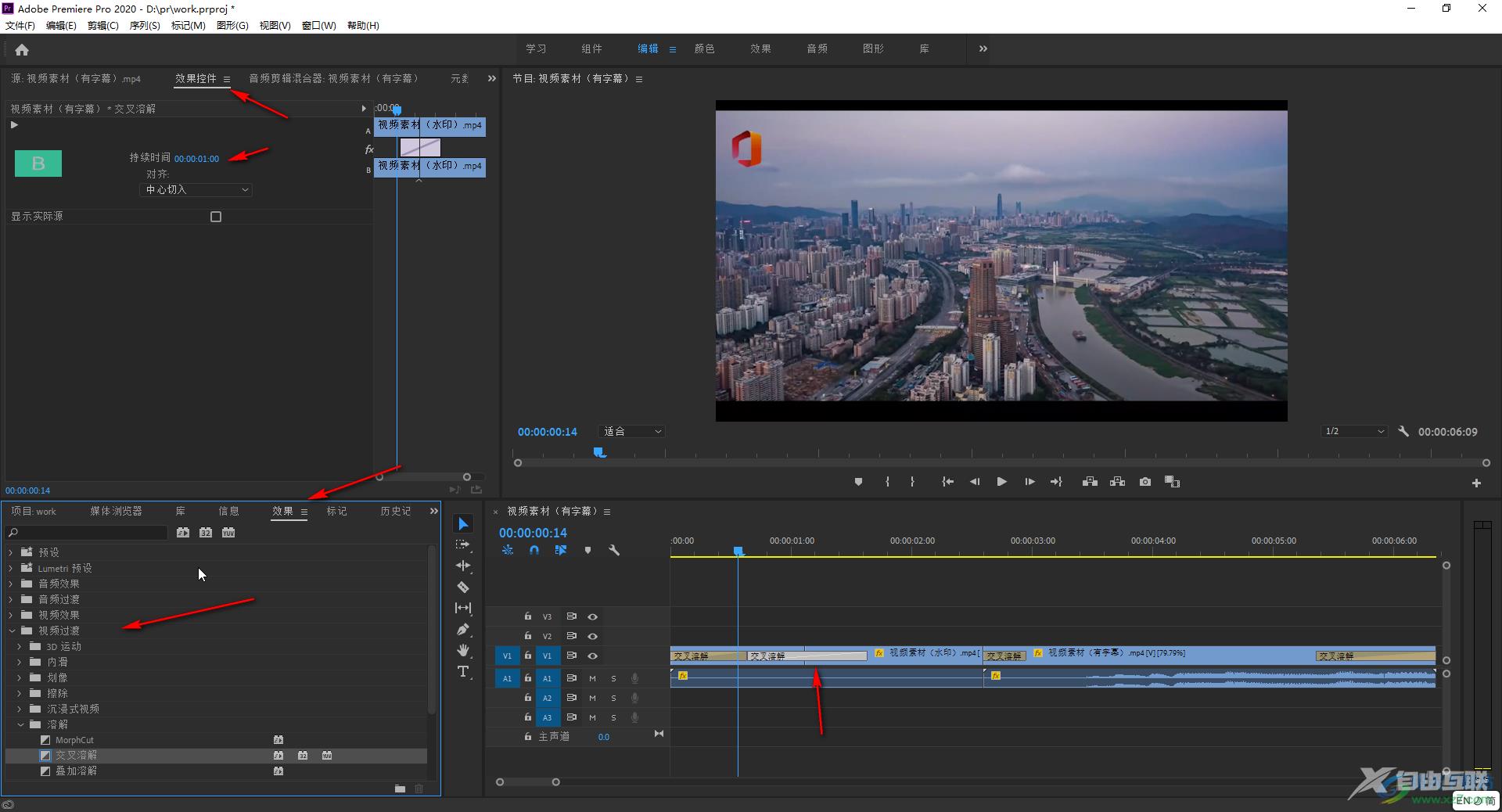Click Mark Out button in Program monitor
This screenshot has height=812, width=1502.
(912, 482)
